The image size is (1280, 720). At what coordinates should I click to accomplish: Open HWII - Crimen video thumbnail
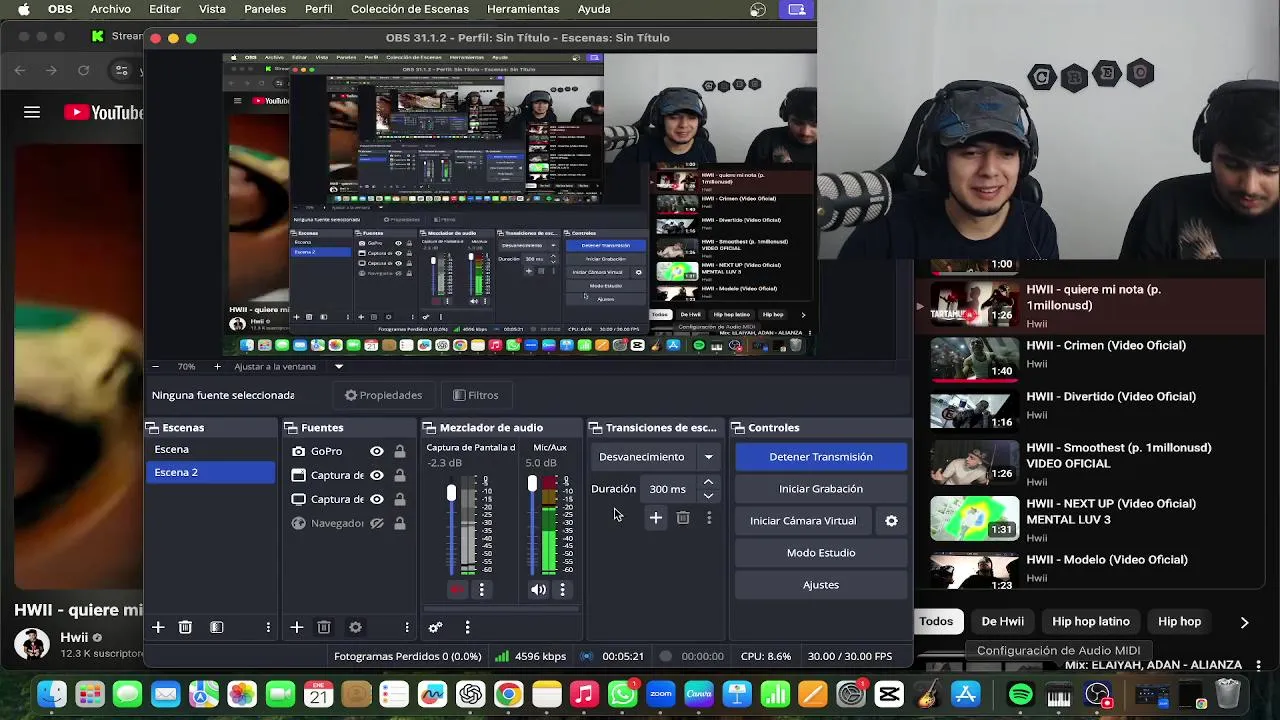pos(975,359)
